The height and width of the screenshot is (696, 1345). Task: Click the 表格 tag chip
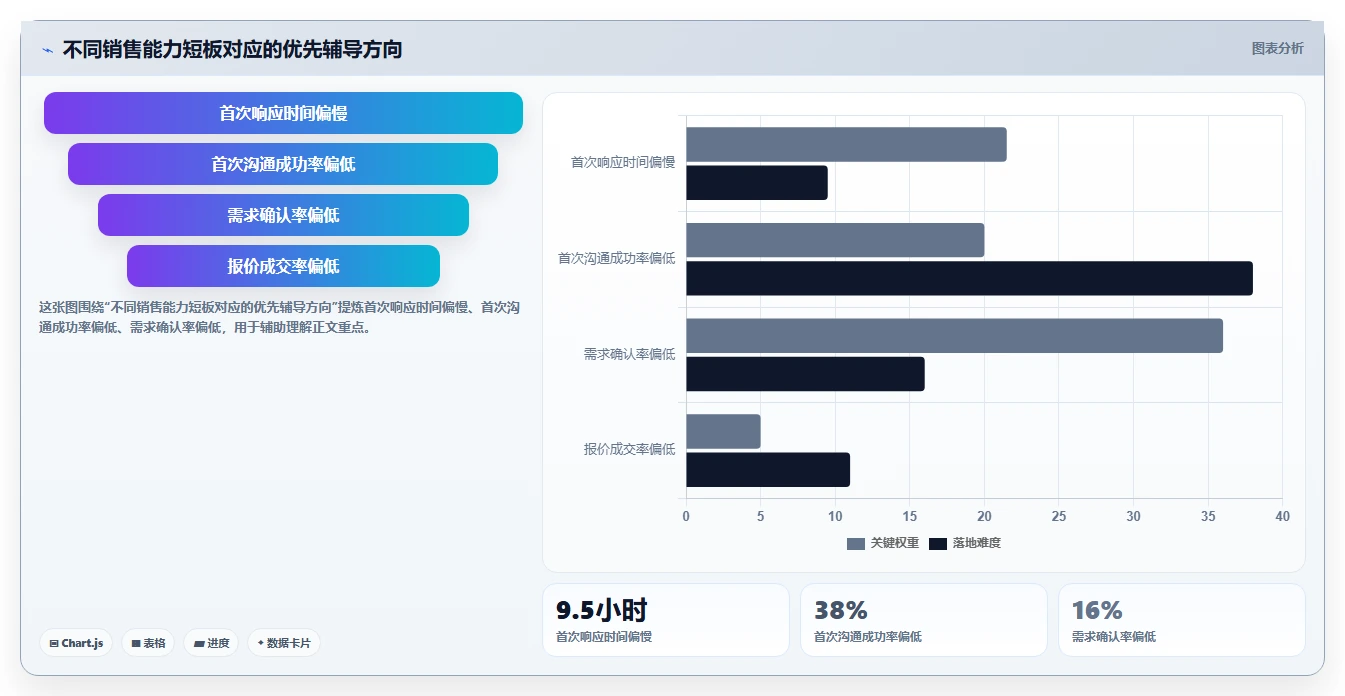(148, 643)
